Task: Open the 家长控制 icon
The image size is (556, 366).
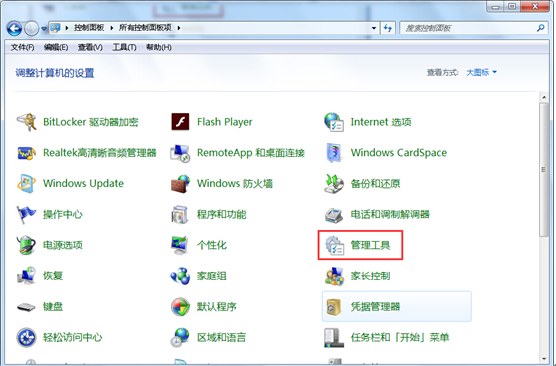Action: click(334, 276)
